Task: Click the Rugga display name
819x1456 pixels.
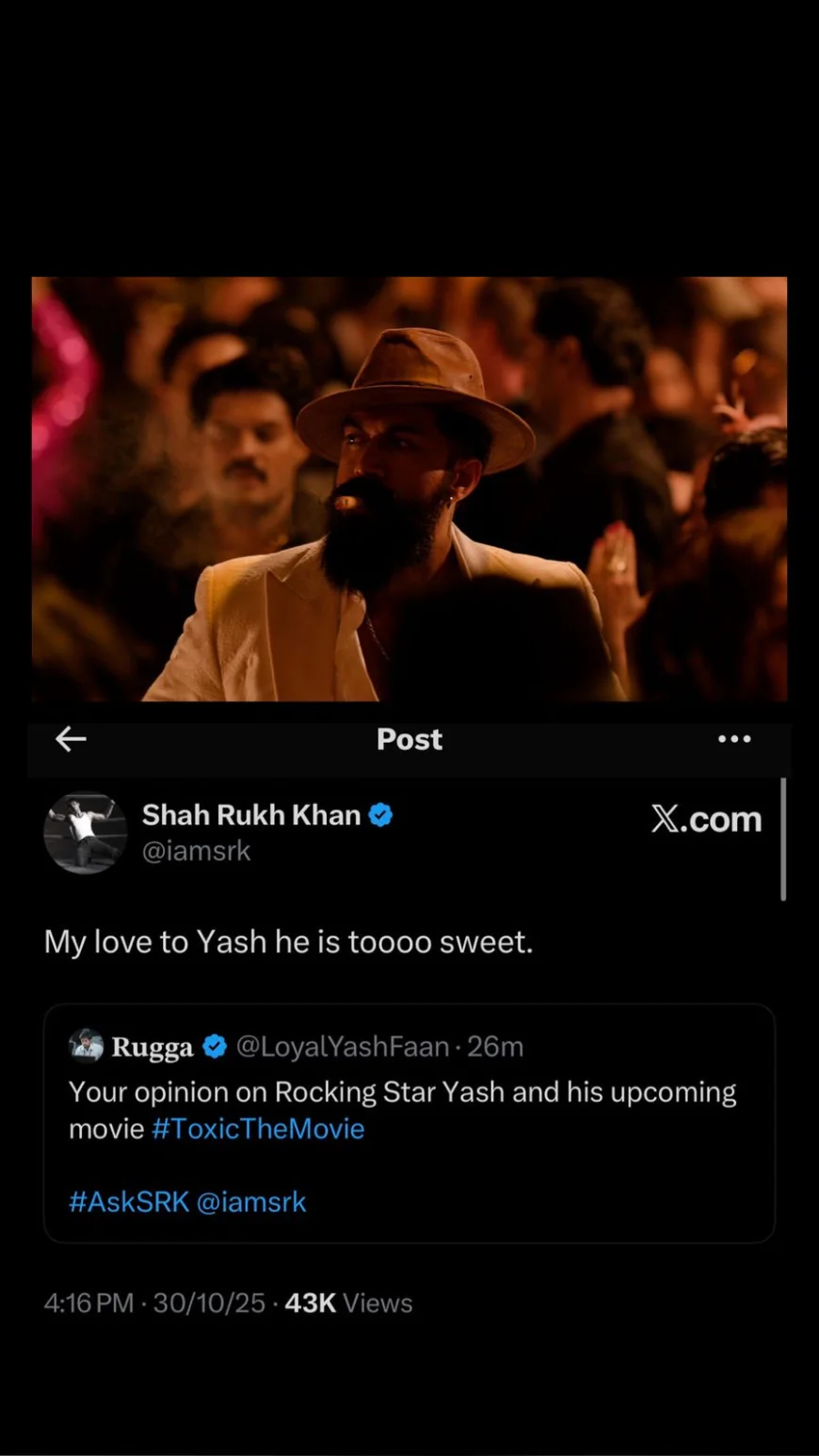Action: click(x=153, y=1047)
